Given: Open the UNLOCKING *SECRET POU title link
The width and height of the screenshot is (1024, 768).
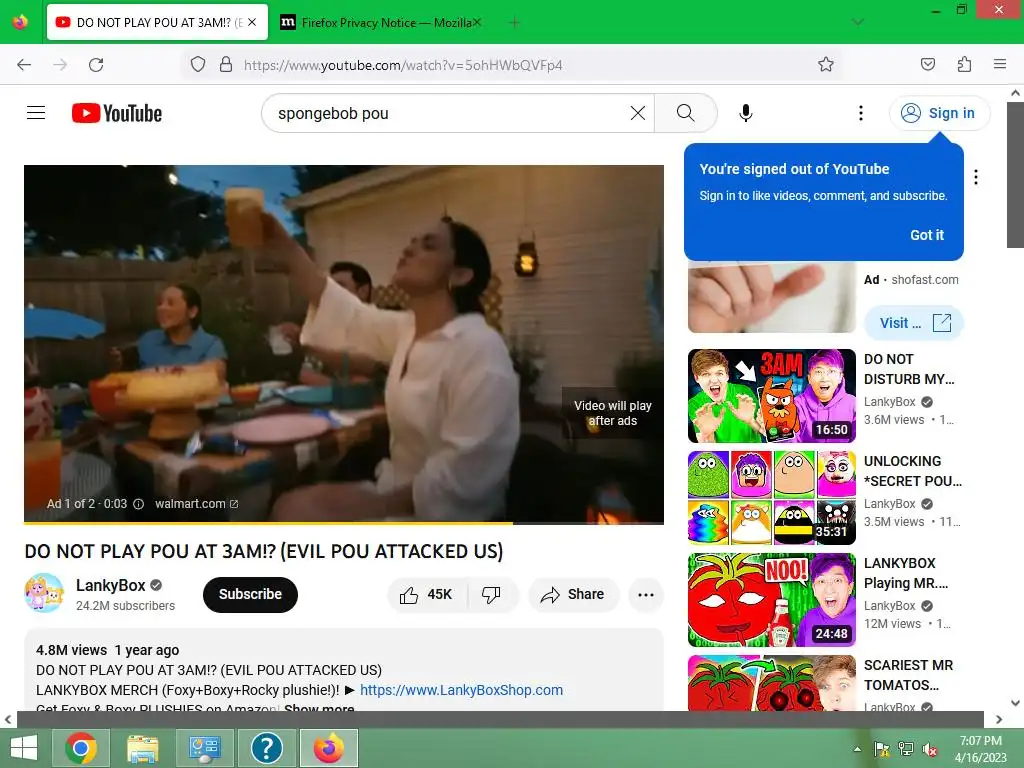Looking at the screenshot, I should [912, 471].
